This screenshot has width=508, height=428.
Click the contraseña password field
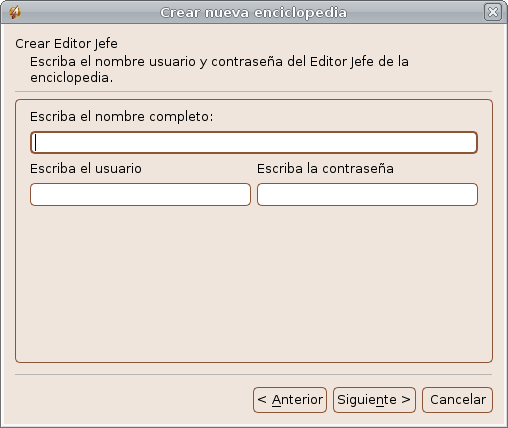click(367, 194)
